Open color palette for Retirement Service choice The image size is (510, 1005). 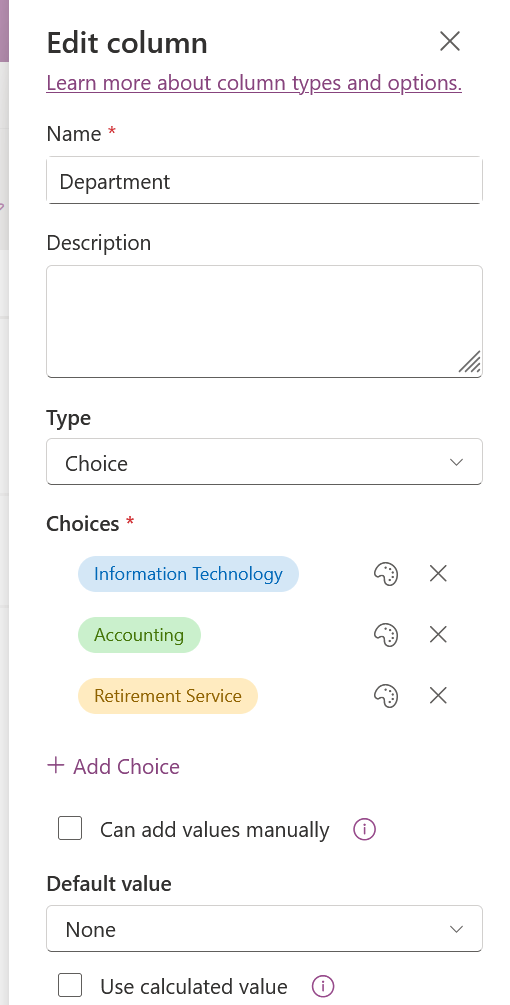[386, 695]
